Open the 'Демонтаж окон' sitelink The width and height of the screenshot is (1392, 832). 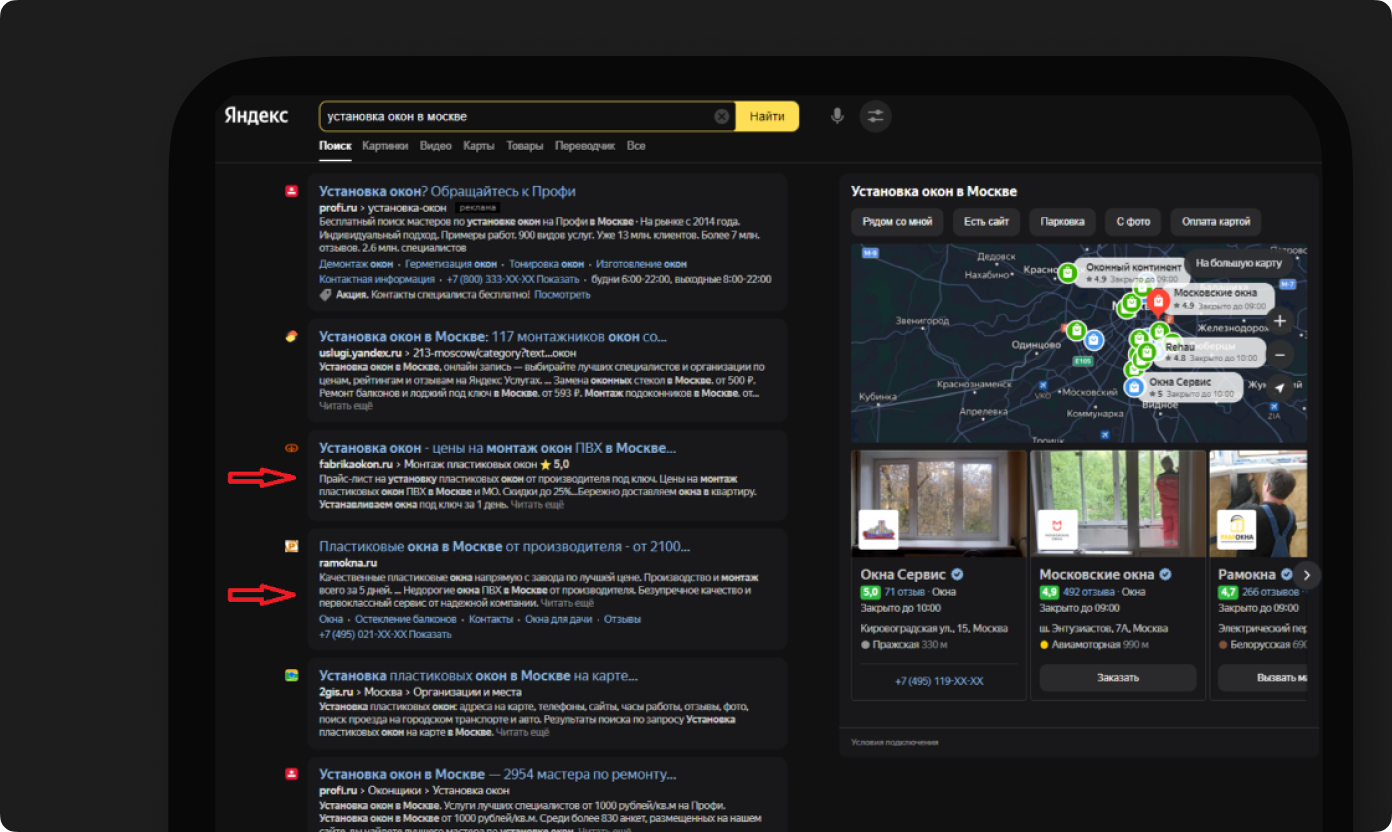[x=356, y=264]
